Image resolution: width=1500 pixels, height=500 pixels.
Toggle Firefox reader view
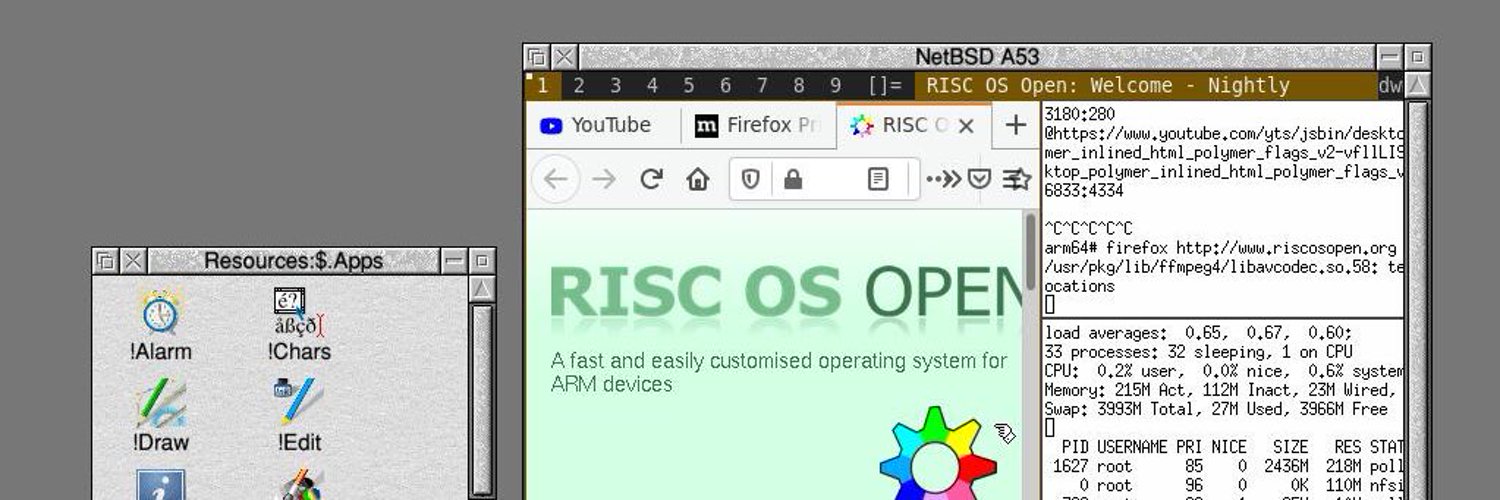pyautogui.click(x=877, y=179)
